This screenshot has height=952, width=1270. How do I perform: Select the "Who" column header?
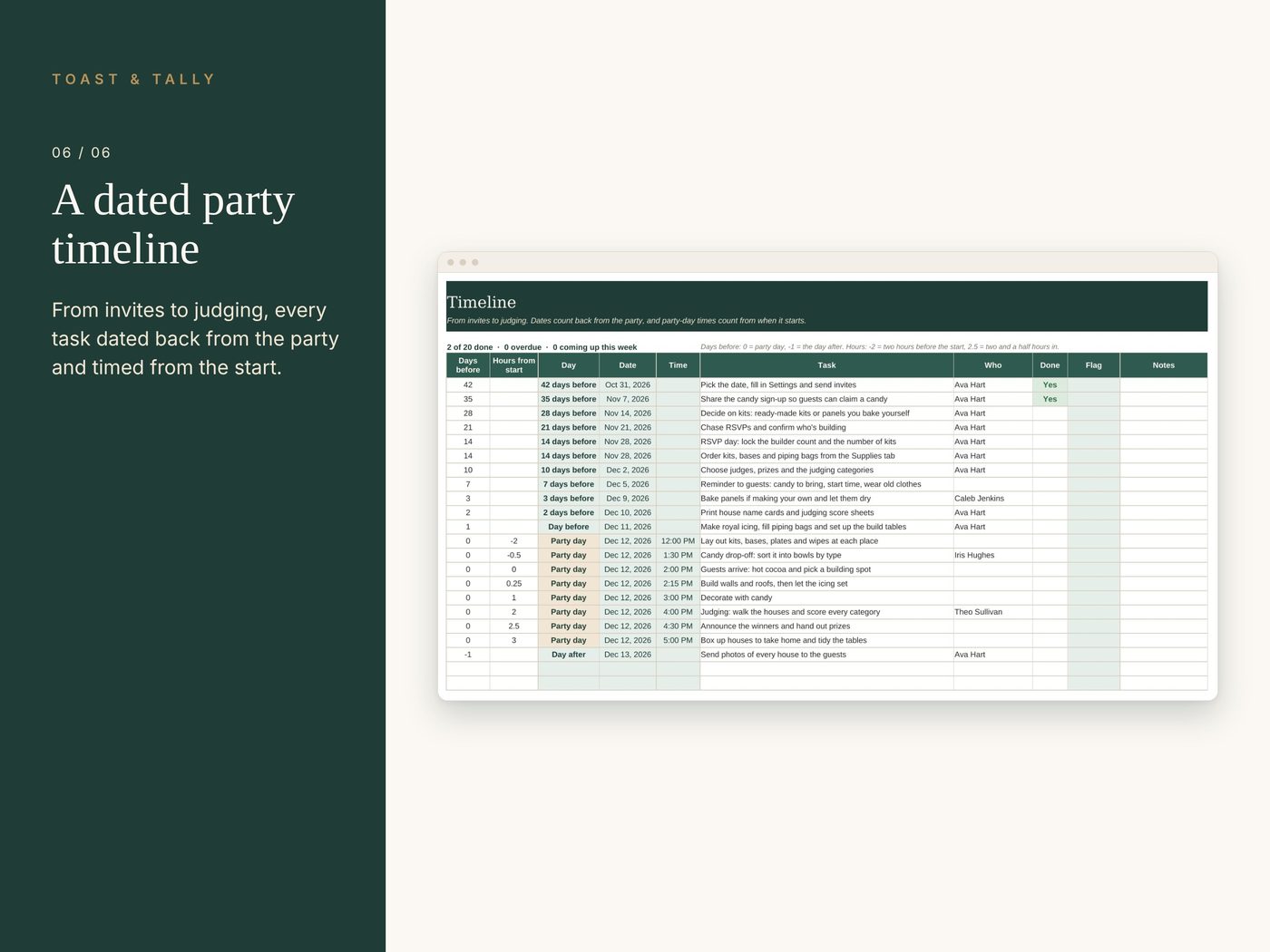tap(992, 365)
